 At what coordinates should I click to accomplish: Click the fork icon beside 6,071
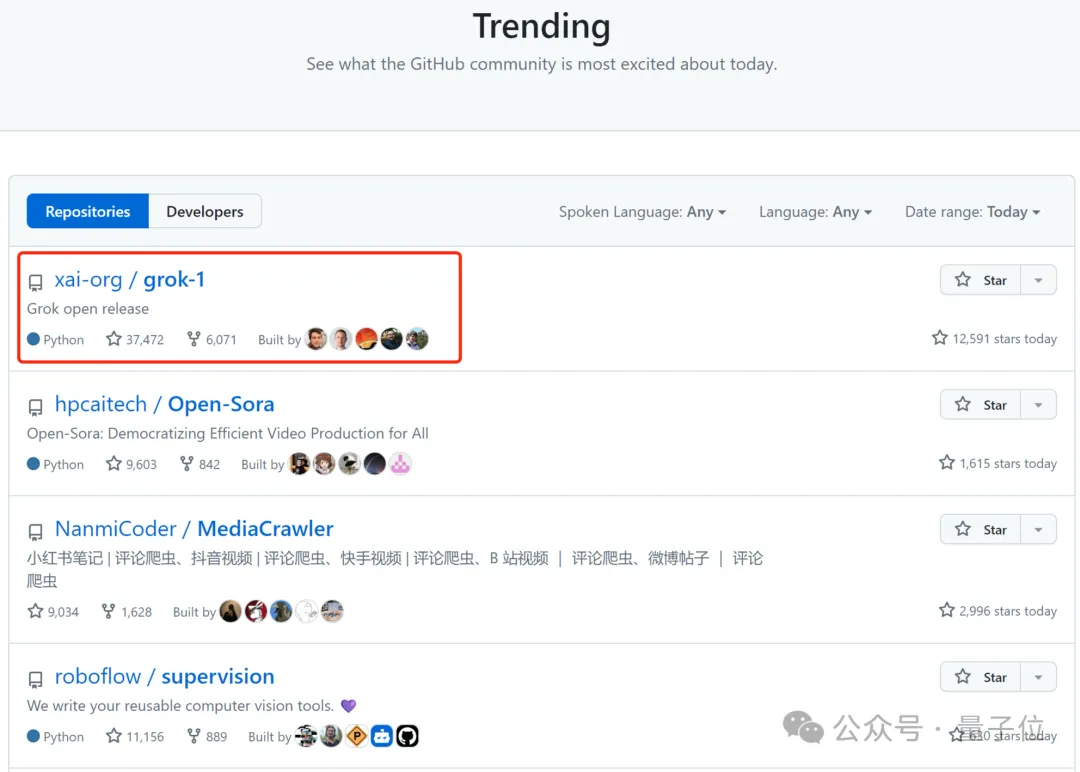(x=194, y=339)
